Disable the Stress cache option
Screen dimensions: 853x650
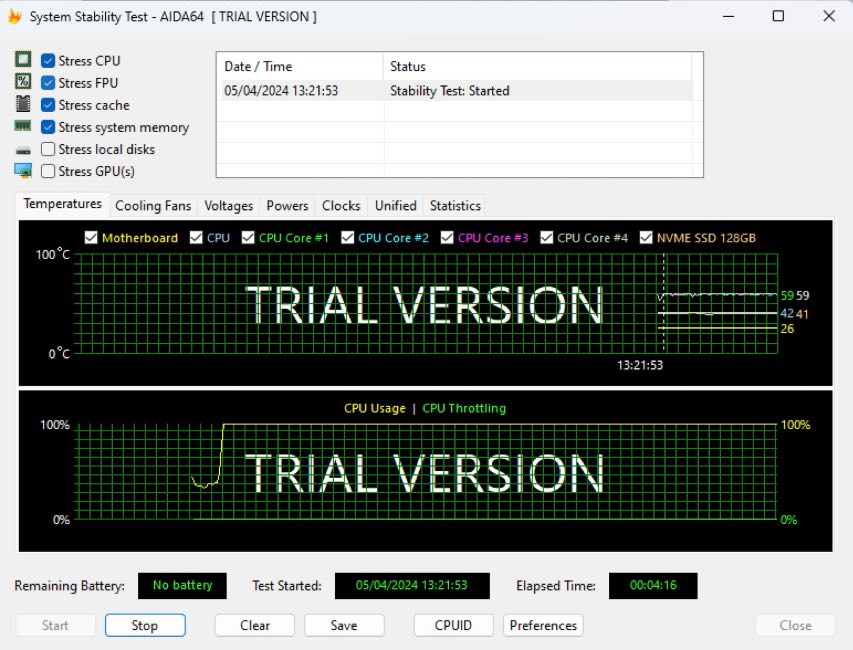48,105
